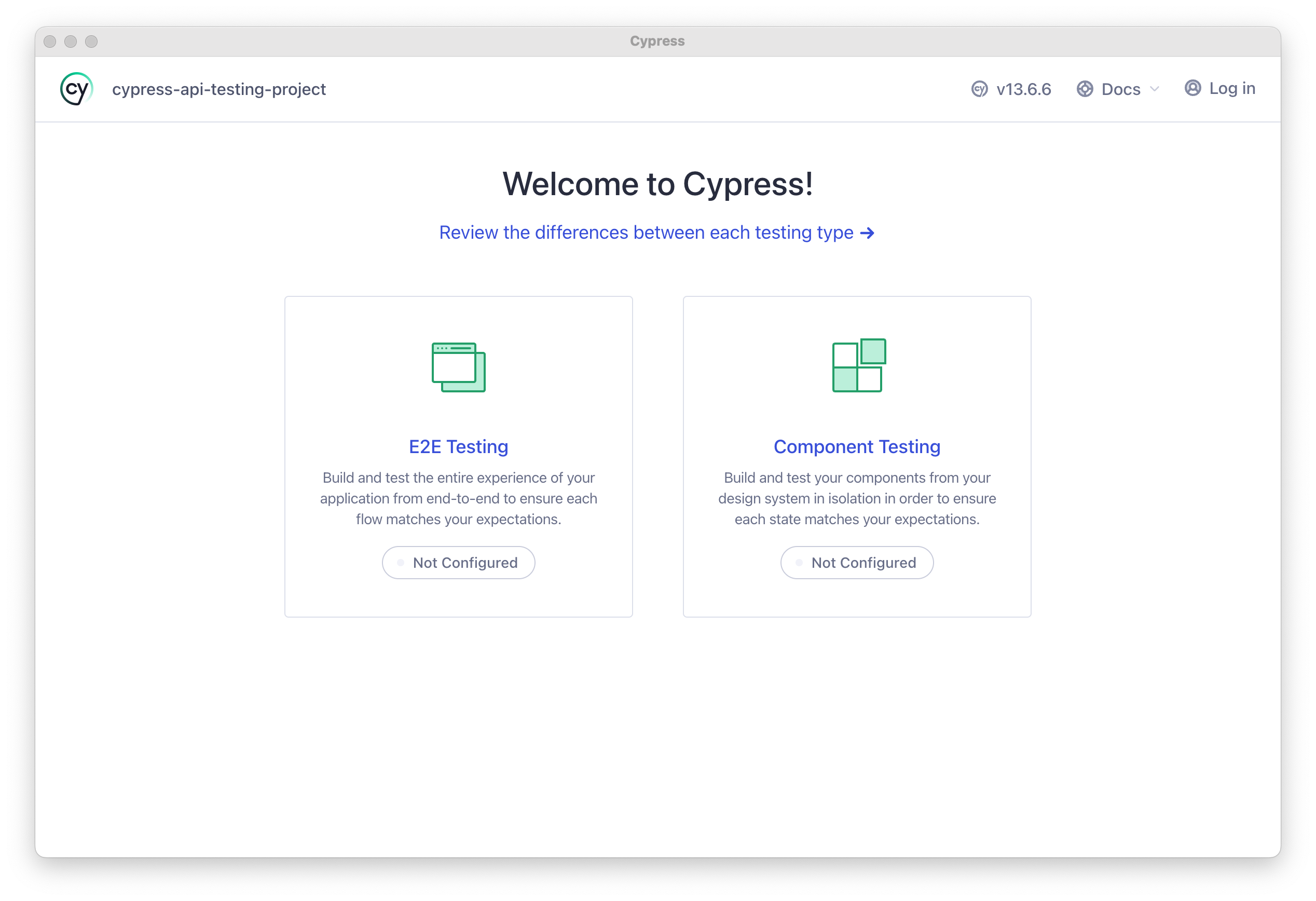
Task: Click the Not Configured badge under E2E Testing
Action: [458, 562]
